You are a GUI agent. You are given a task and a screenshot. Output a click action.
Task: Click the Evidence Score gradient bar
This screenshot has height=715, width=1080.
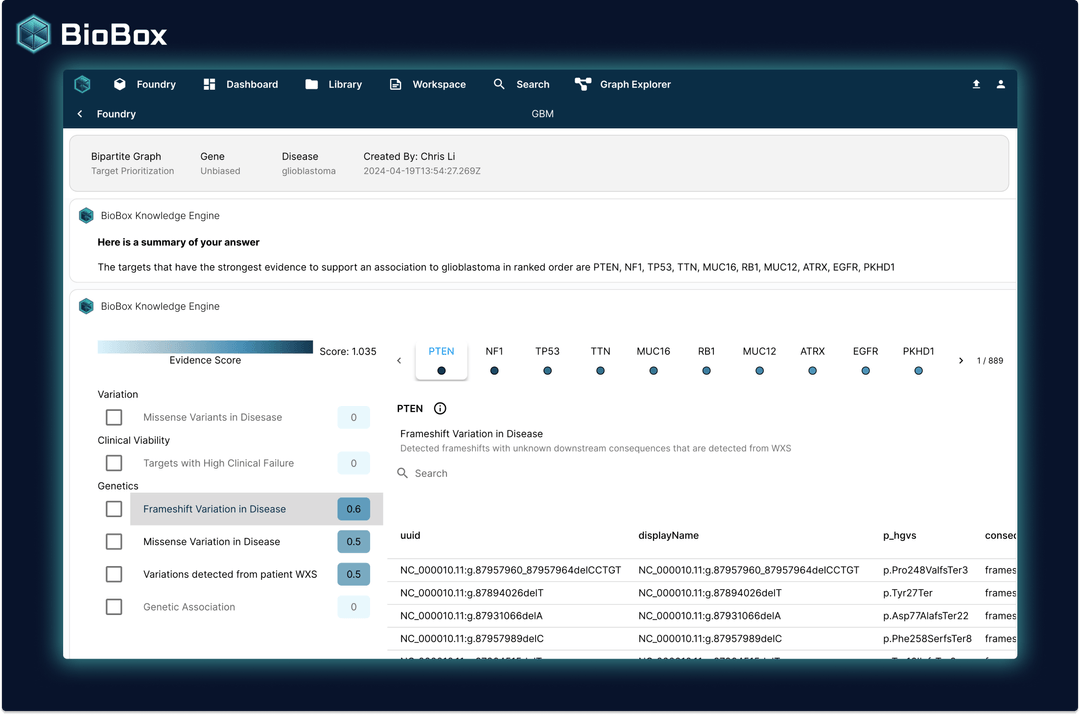pos(205,346)
